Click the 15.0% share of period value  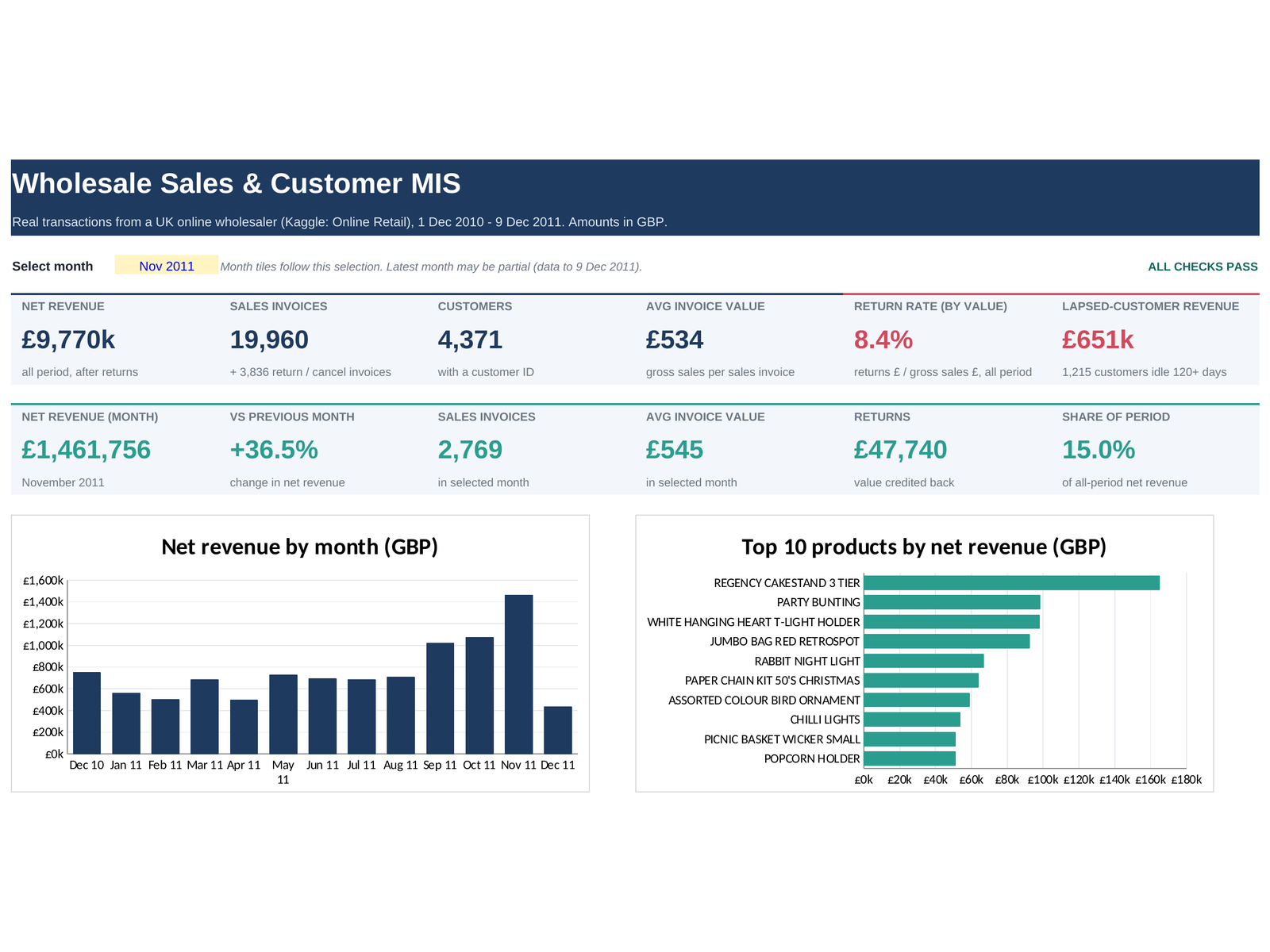click(x=1099, y=450)
